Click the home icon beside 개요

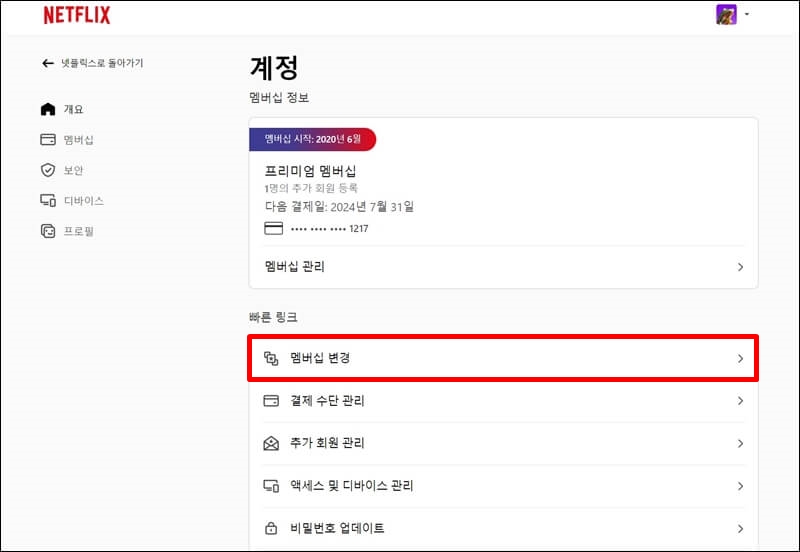point(48,109)
